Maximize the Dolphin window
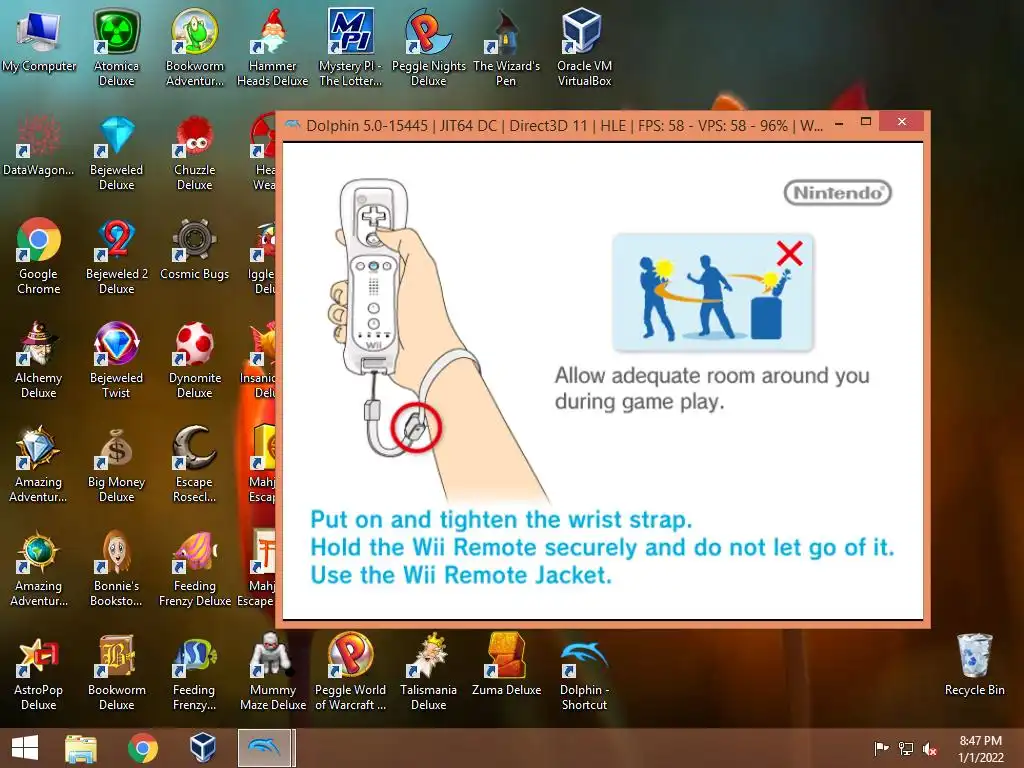 coord(866,121)
